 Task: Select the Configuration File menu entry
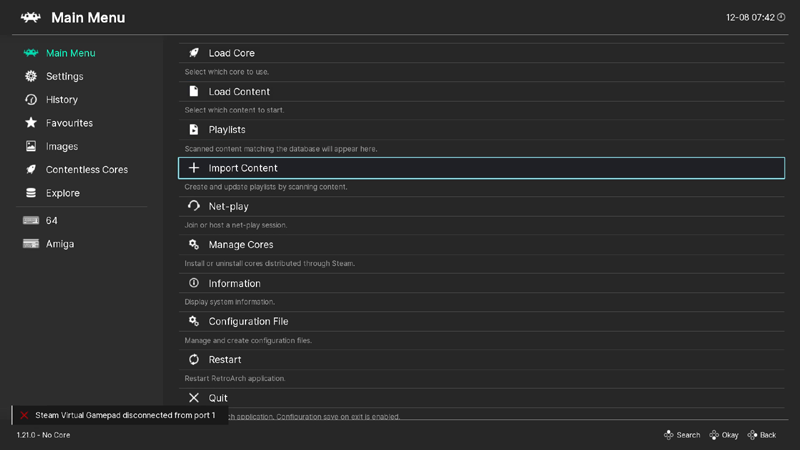coord(248,322)
